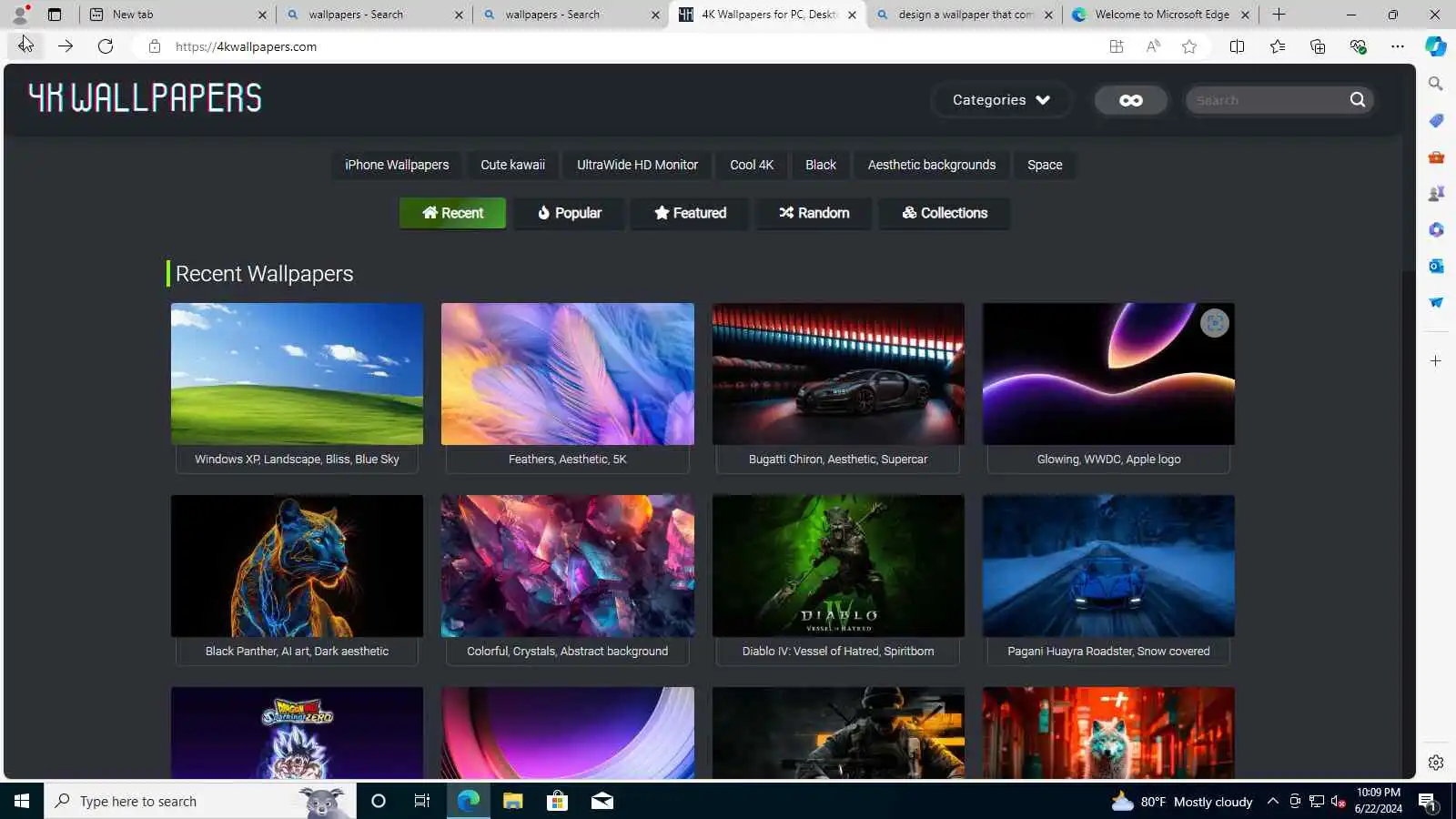Open the Cool 4K link
The height and width of the screenshot is (819, 1456).
tap(752, 165)
